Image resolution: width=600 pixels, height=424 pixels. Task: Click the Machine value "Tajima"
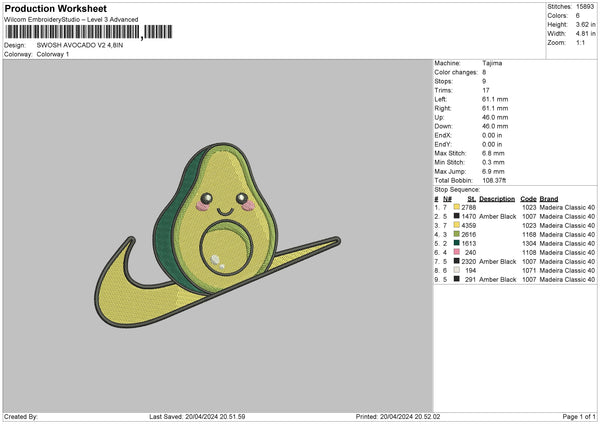tap(492, 63)
